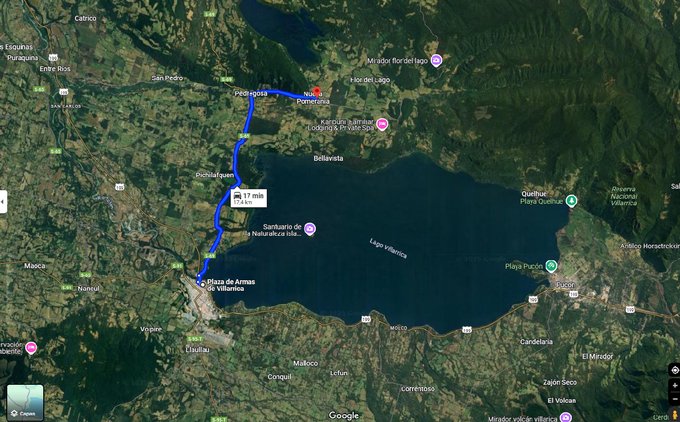Image resolution: width=680 pixels, height=422 pixels.
Task: Switch map type with the Capas thumbnail
Action: coord(25,402)
